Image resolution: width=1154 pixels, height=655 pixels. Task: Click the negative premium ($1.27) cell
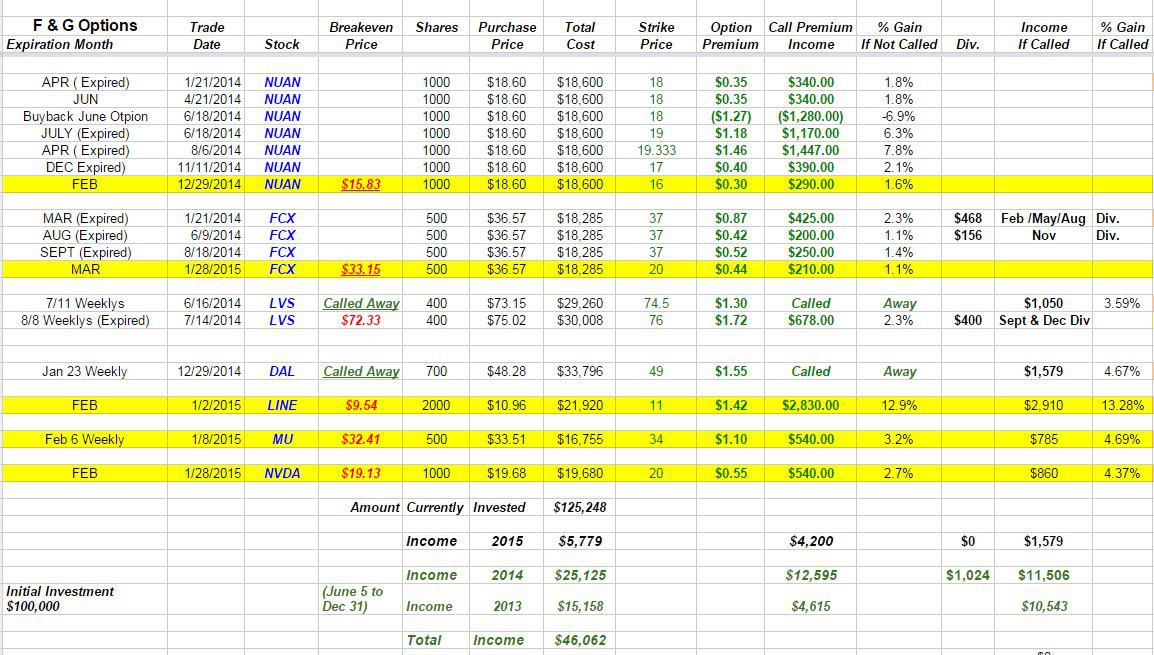(x=731, y=116)
